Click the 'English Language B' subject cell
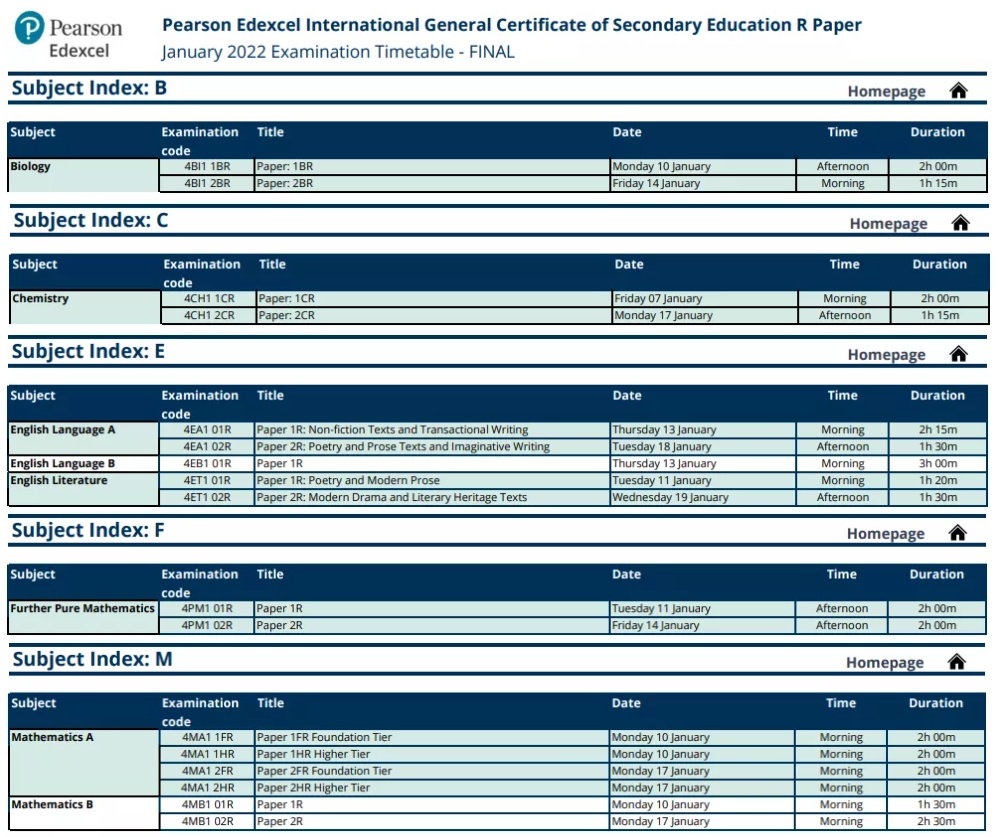998x837 pixels. (x=83, y=463)
